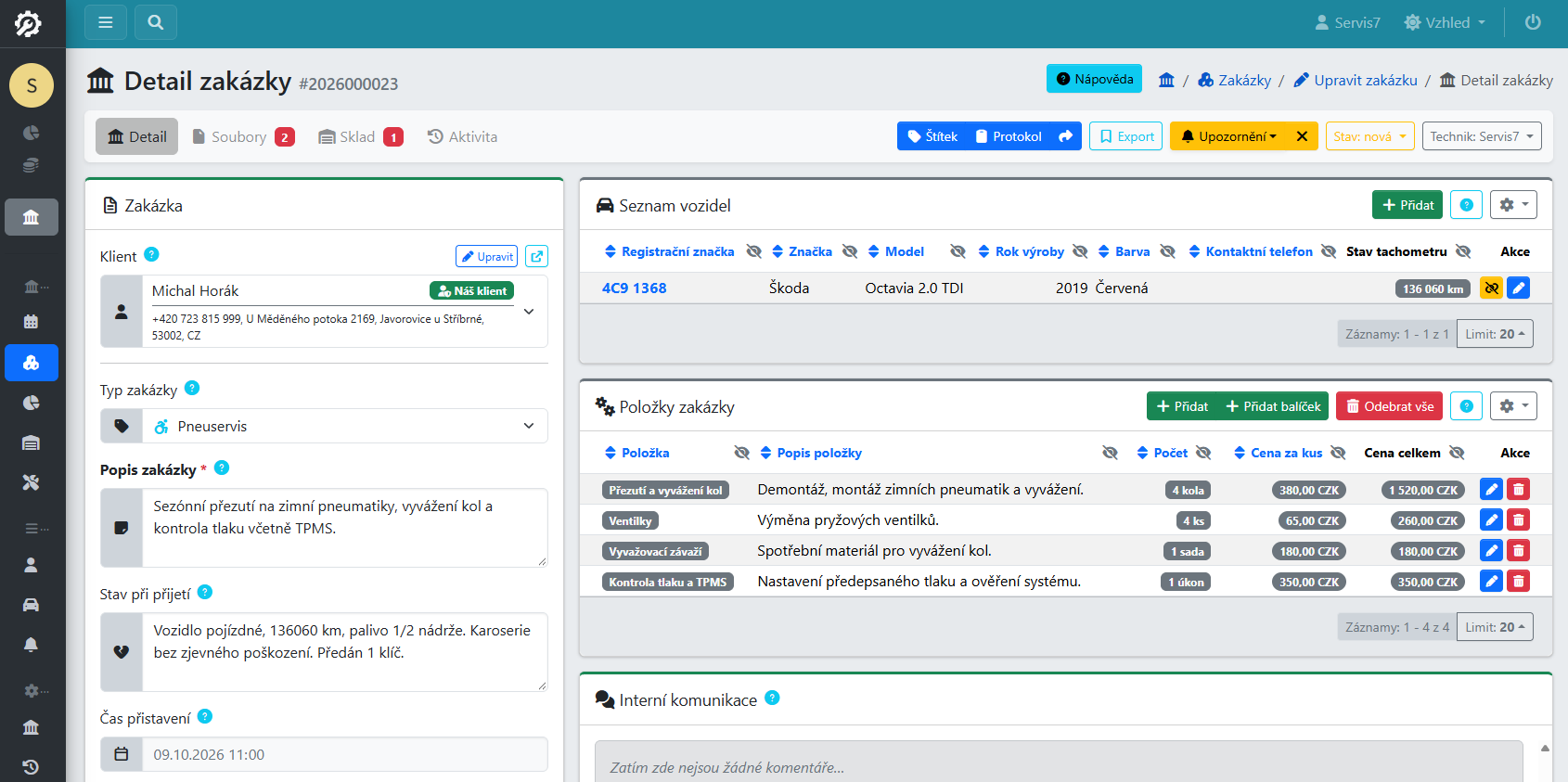Click the Čas přistavení date field
Image resolution: width=1568 pixels, height=782 pixels.
click(344, 755)
